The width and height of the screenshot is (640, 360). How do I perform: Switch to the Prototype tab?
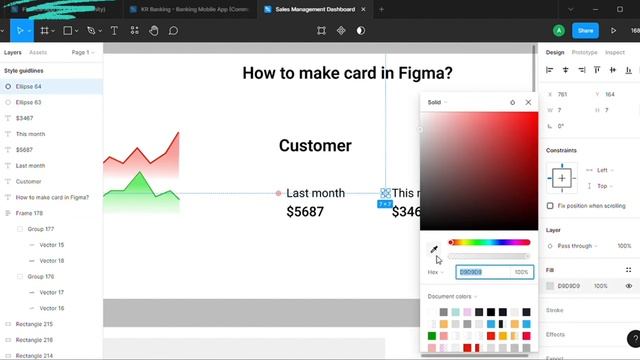(x=584, y=53)
